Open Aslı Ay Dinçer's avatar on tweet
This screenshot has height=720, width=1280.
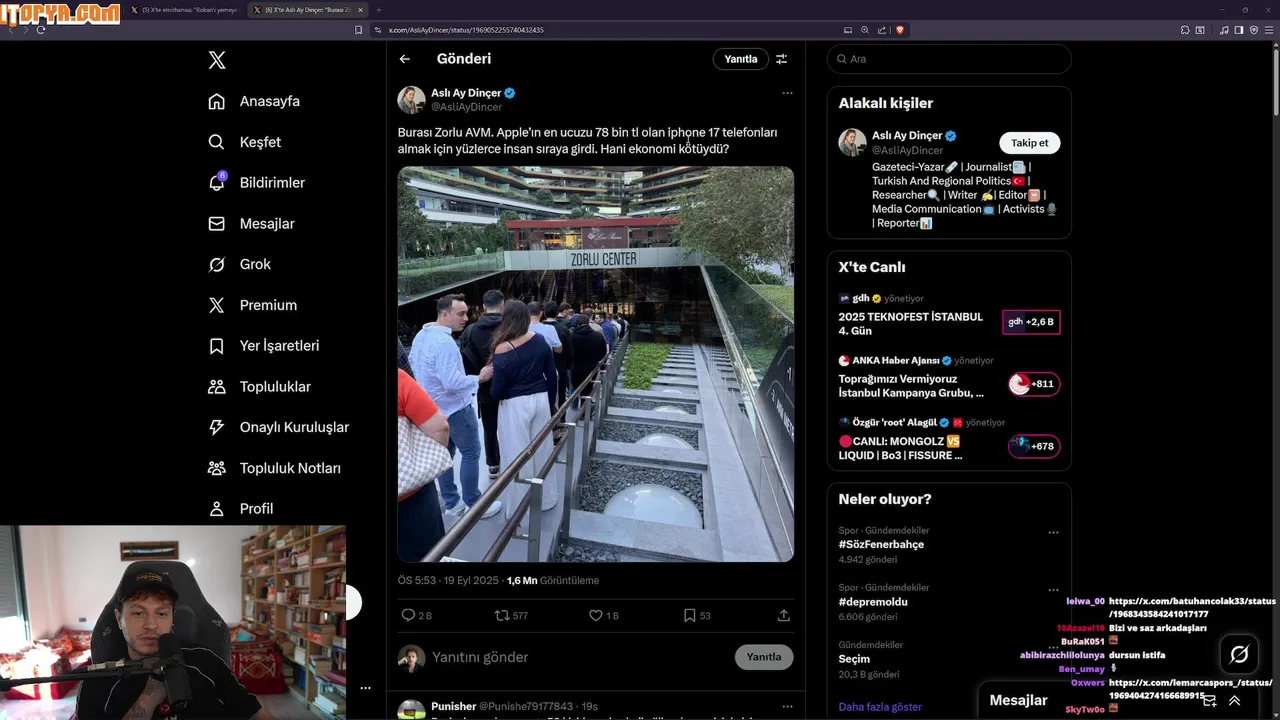411,100
